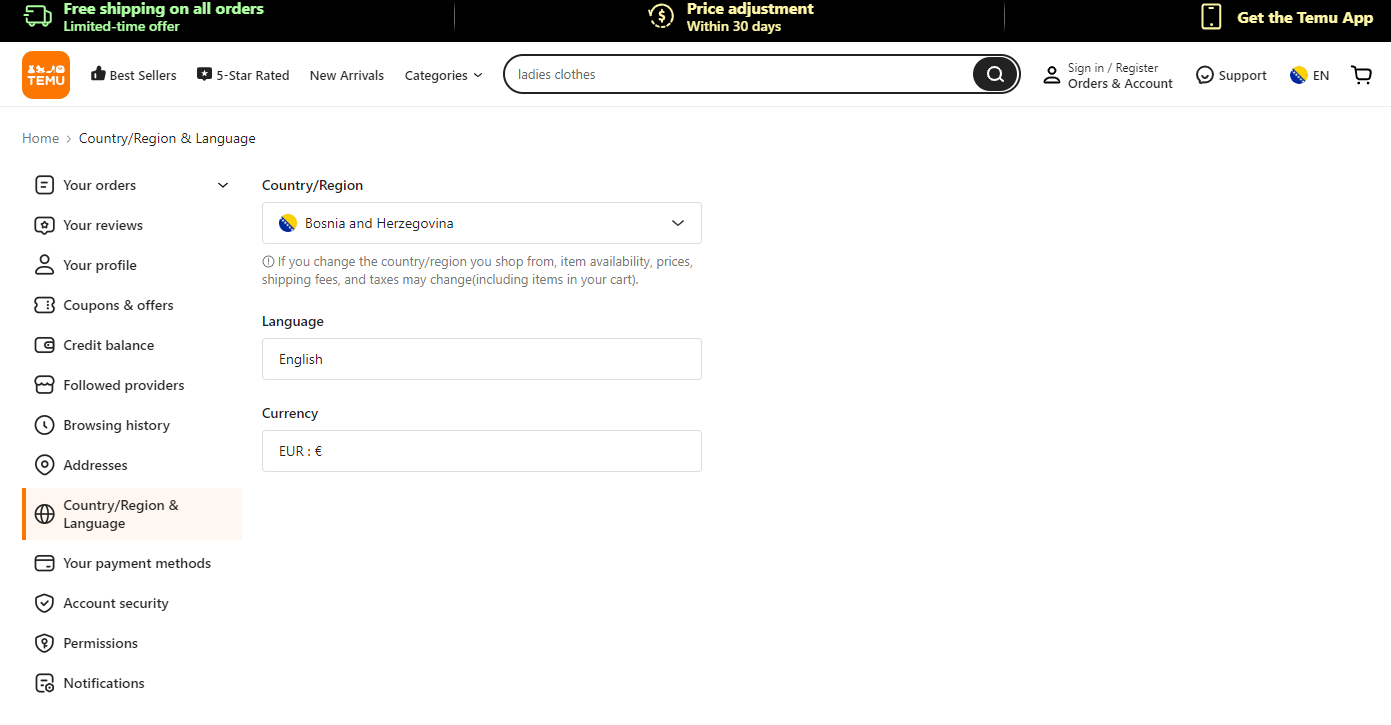Screen dimensions: 1391x725
Task: Open Permissions settings
Action: click(x=101, y=643)
